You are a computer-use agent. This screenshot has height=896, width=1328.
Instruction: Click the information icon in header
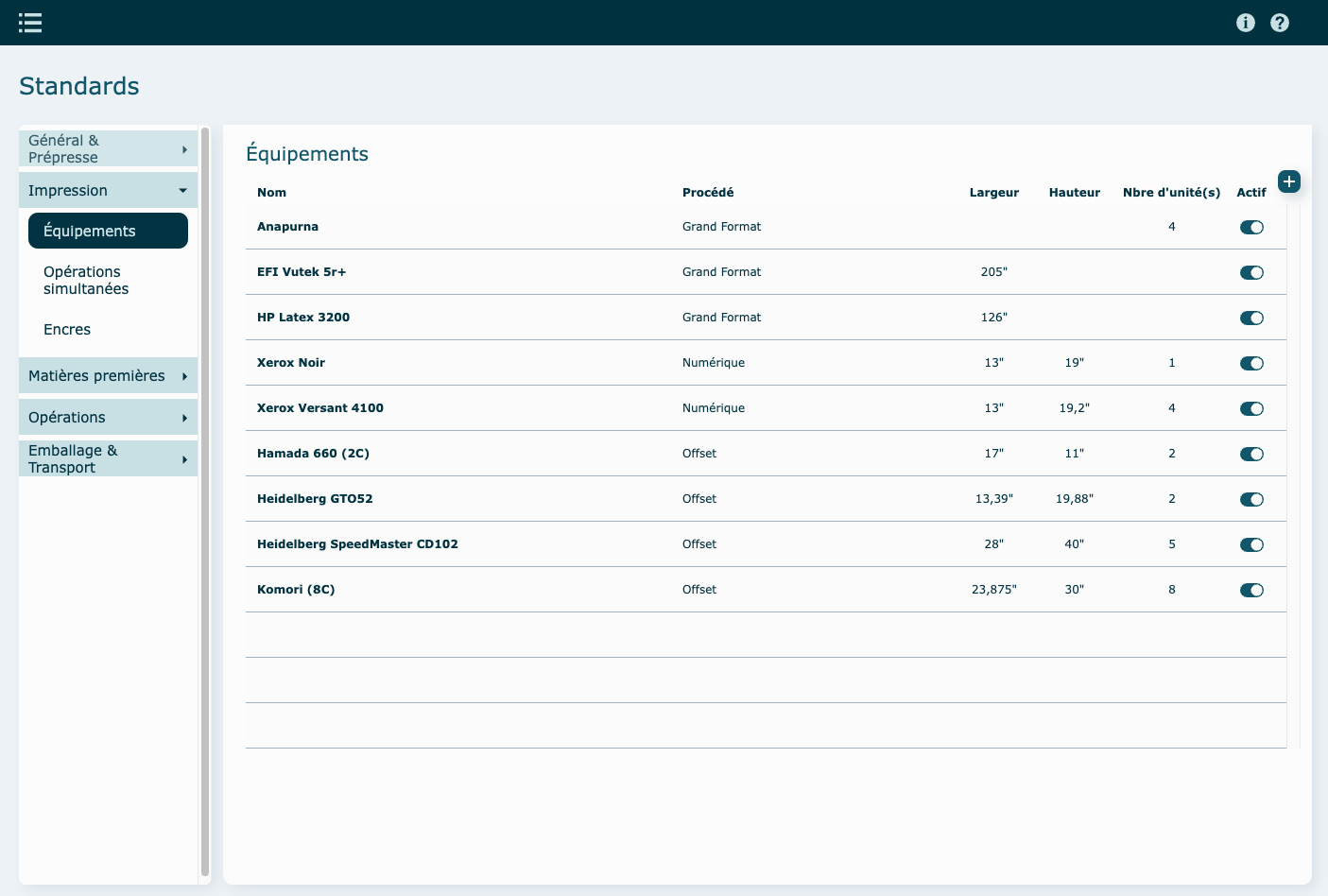1245,23
